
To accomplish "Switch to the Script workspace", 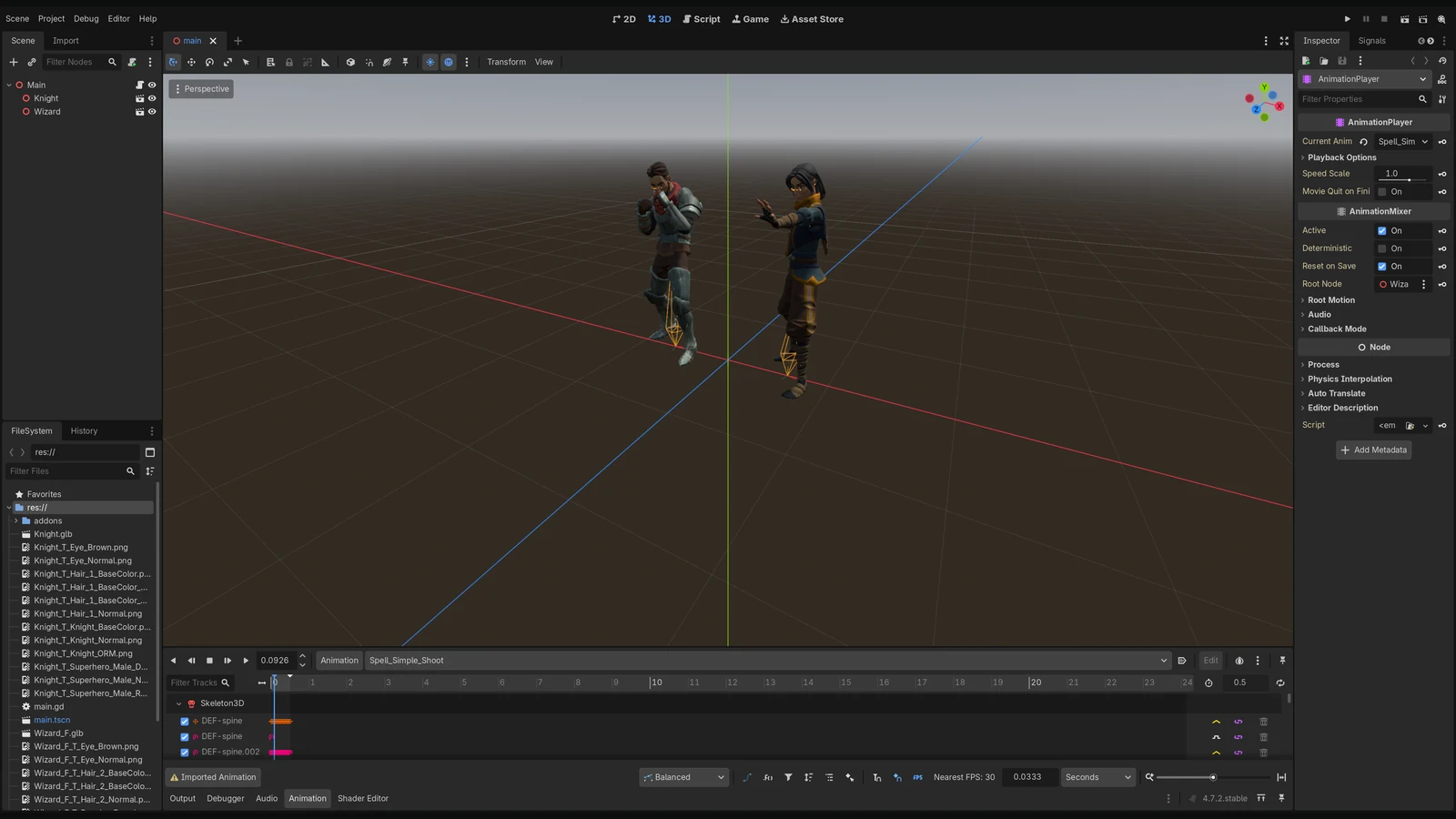I will [x=701, y=19].
